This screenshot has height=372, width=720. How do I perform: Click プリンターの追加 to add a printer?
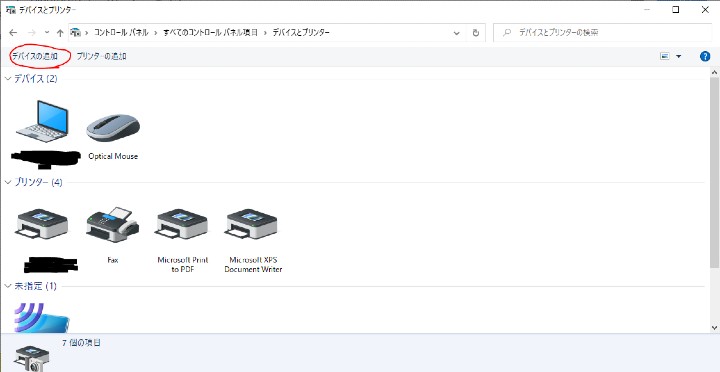[101, 56]
